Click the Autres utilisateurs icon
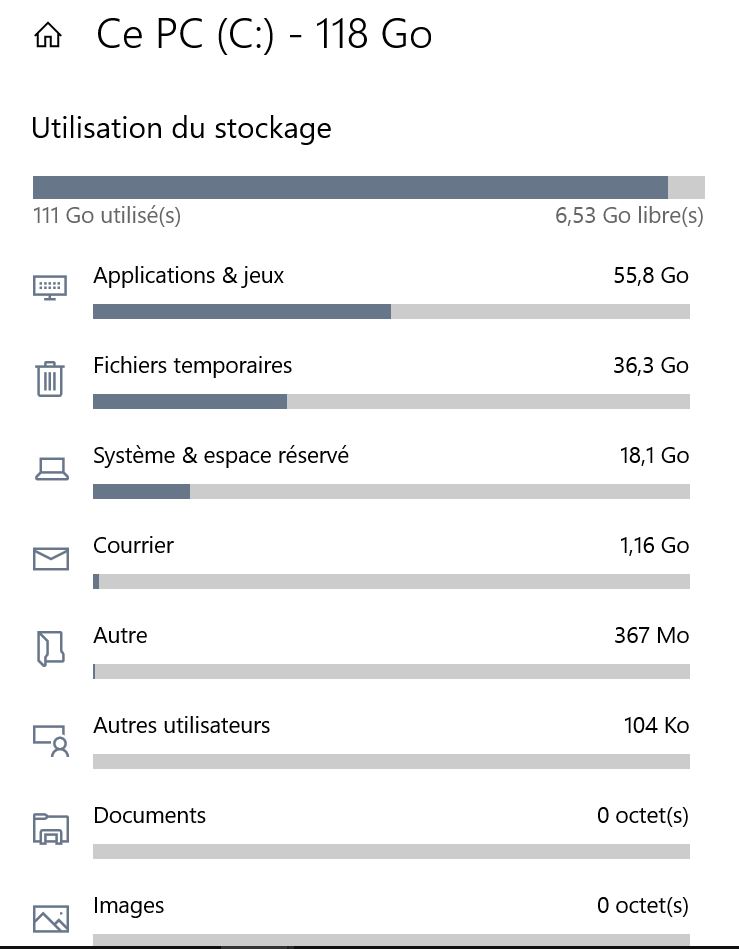This screenshot has width=739, height=949. (x=51, y=739)
